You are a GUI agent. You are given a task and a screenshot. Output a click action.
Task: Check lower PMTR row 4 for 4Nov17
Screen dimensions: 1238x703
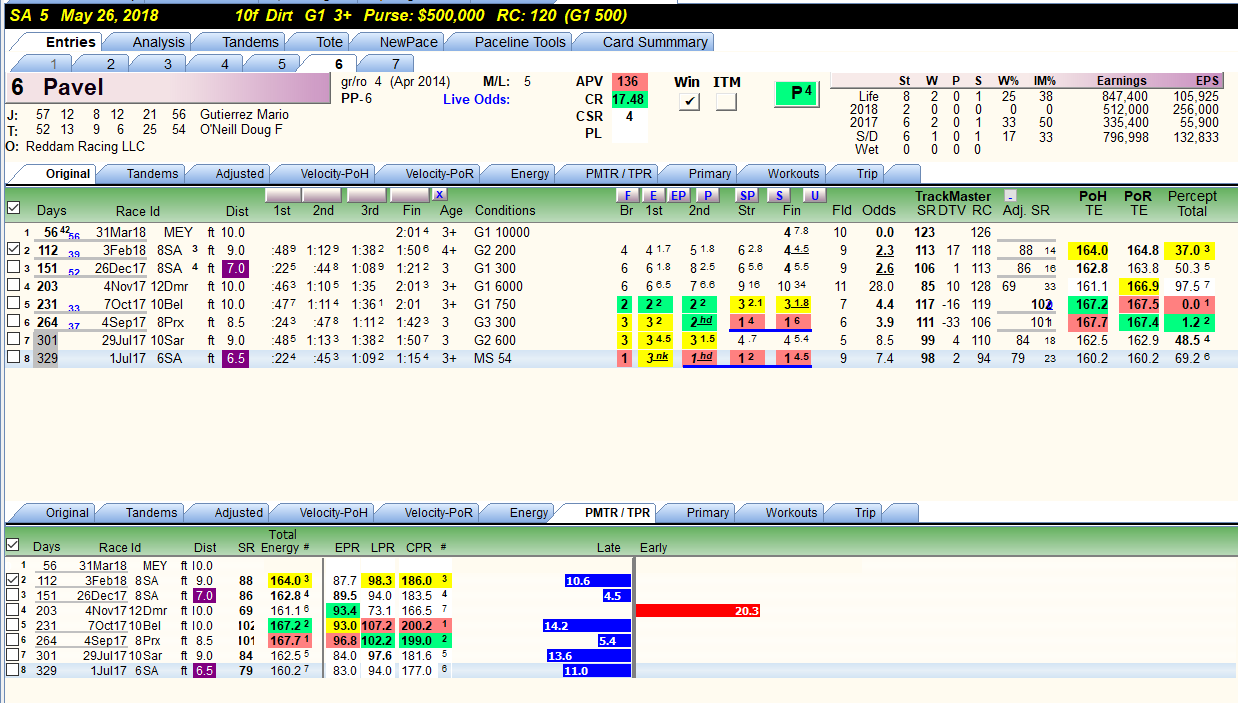[x=13, y=609]
